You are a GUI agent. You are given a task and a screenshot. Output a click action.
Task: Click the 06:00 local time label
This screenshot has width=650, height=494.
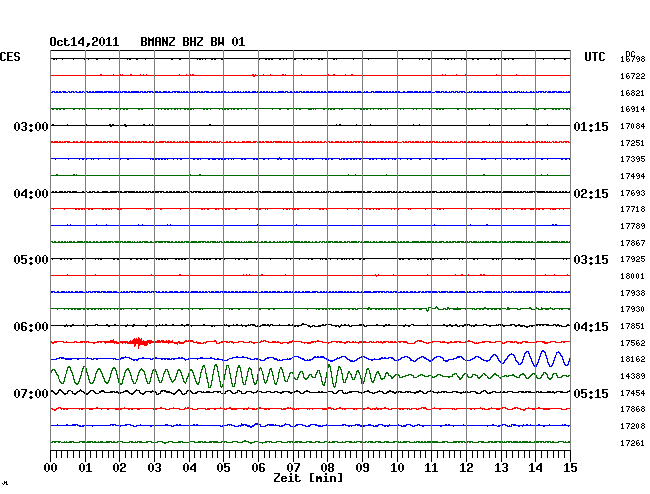point(31,327)
